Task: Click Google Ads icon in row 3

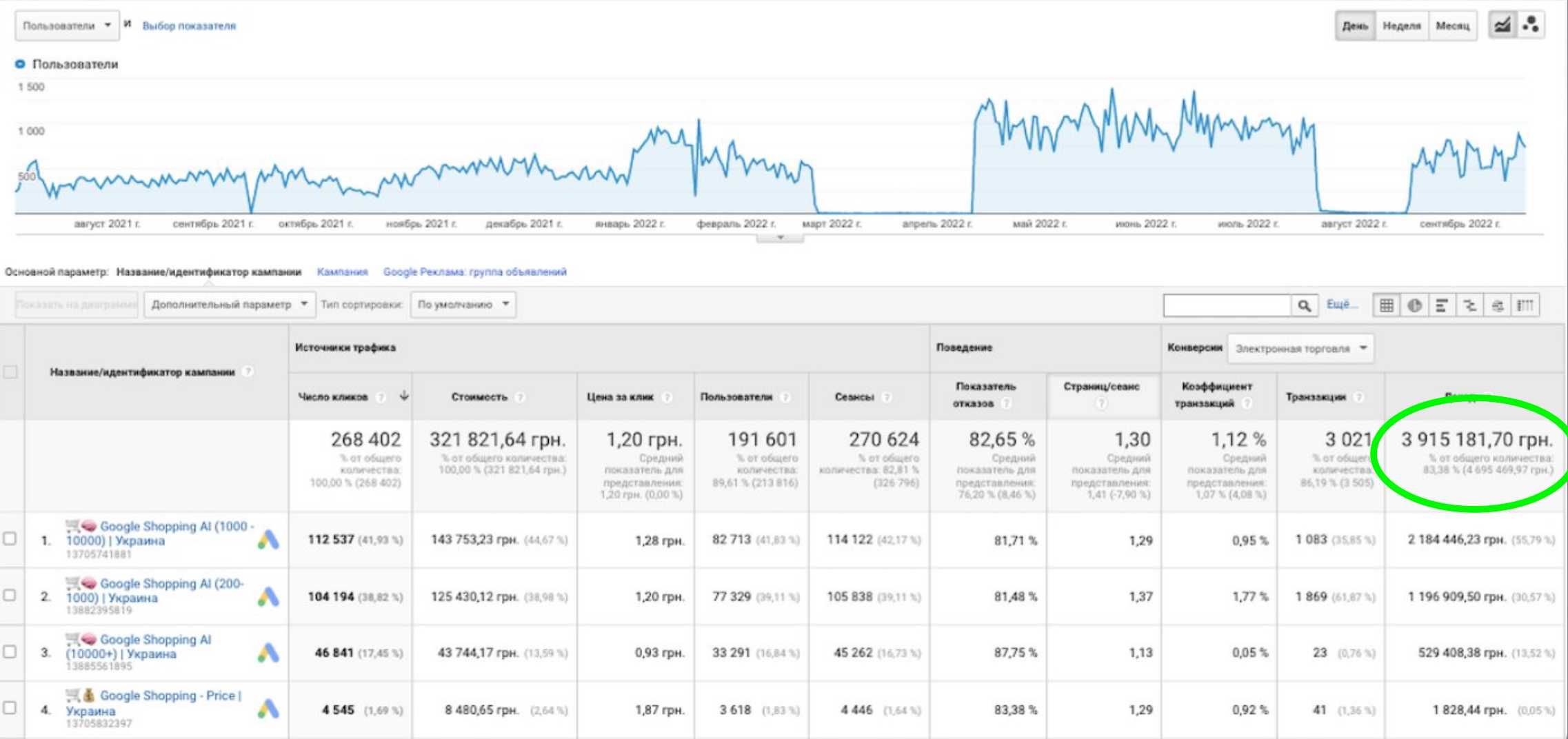Action: [x=268, y=653]
